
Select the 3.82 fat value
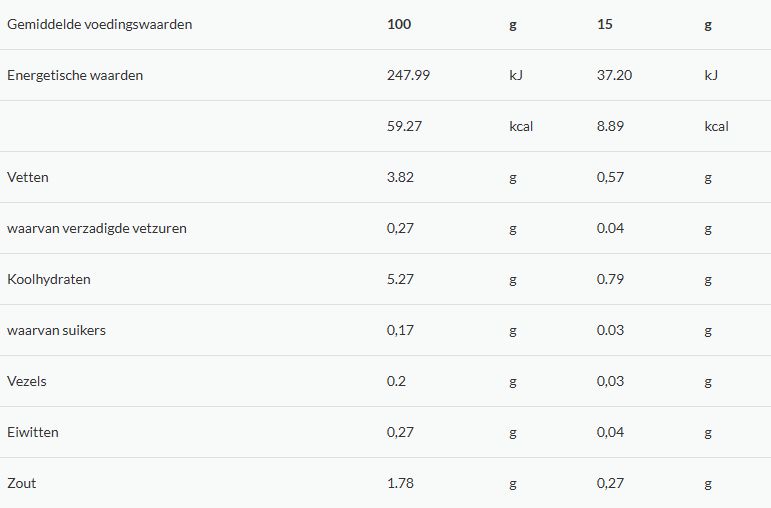click(x=400, y=177)
